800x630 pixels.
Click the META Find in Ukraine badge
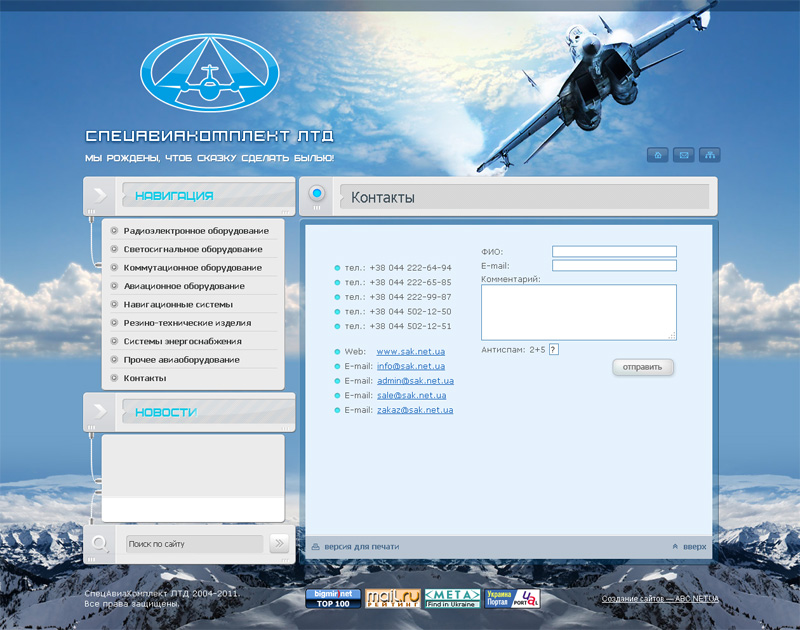452,598
